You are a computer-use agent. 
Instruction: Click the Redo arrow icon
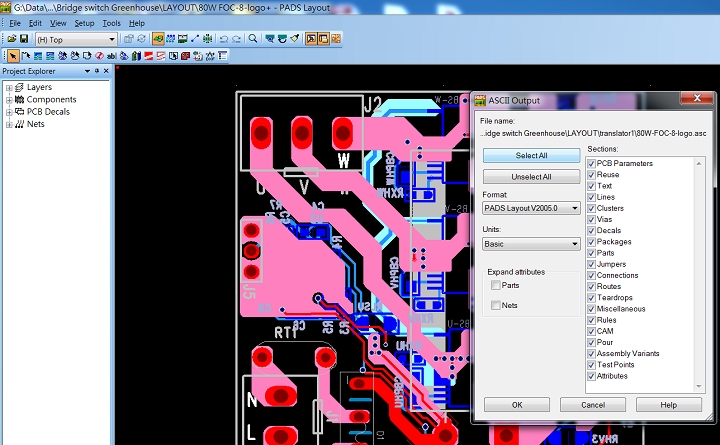click(237, 39)
